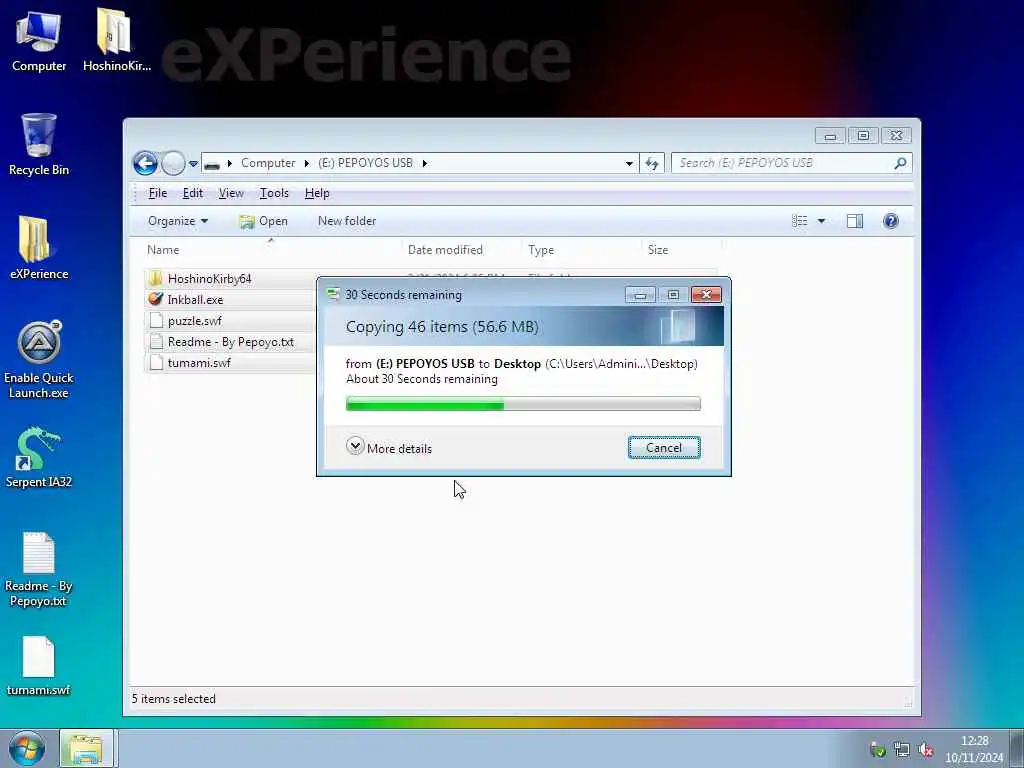Sort by the Date modified column
This screenshot has height=768, width=1024.
(461, 250)
